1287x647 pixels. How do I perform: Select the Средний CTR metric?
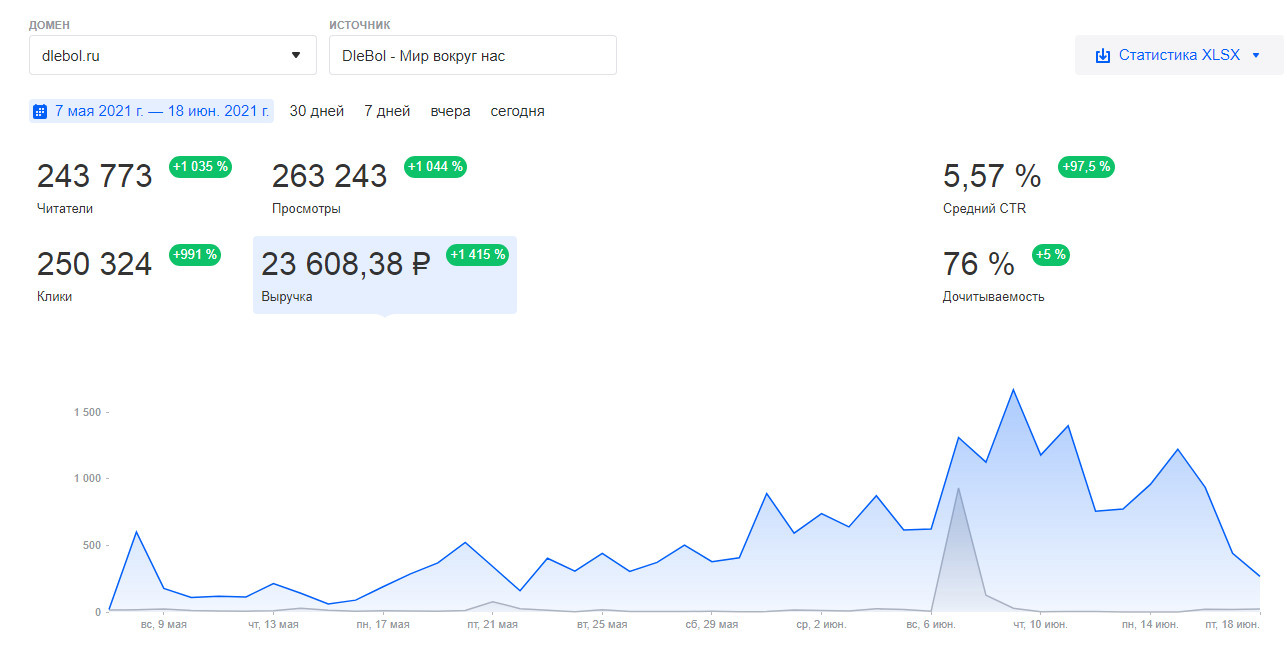[991, 186]
